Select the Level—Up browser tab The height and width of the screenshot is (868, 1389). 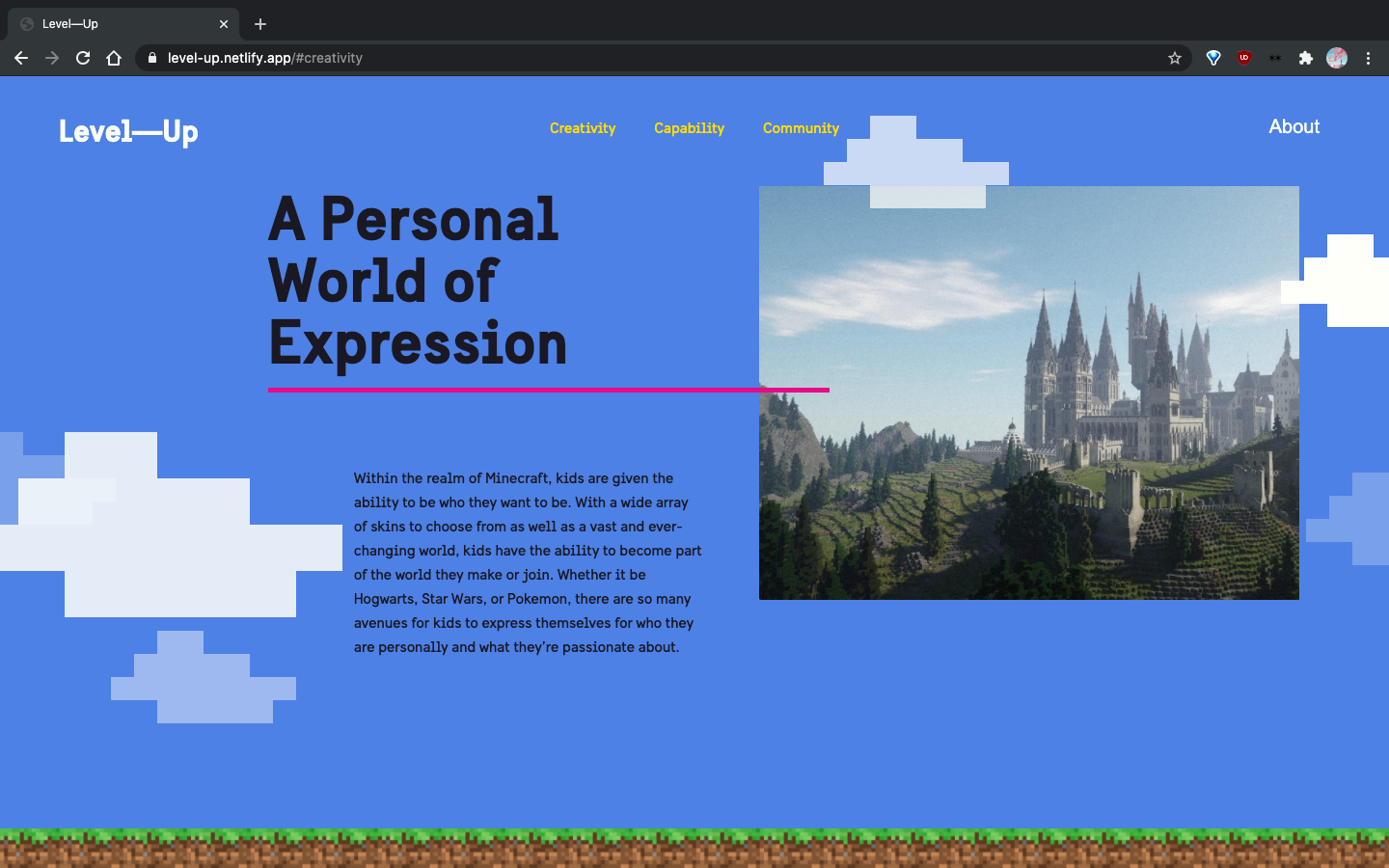click(123, 24)
